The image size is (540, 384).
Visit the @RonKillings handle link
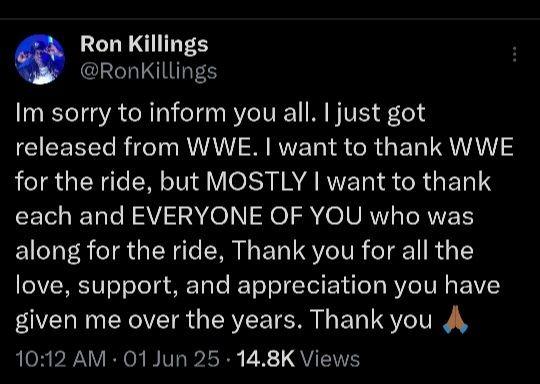coord(148,71)
